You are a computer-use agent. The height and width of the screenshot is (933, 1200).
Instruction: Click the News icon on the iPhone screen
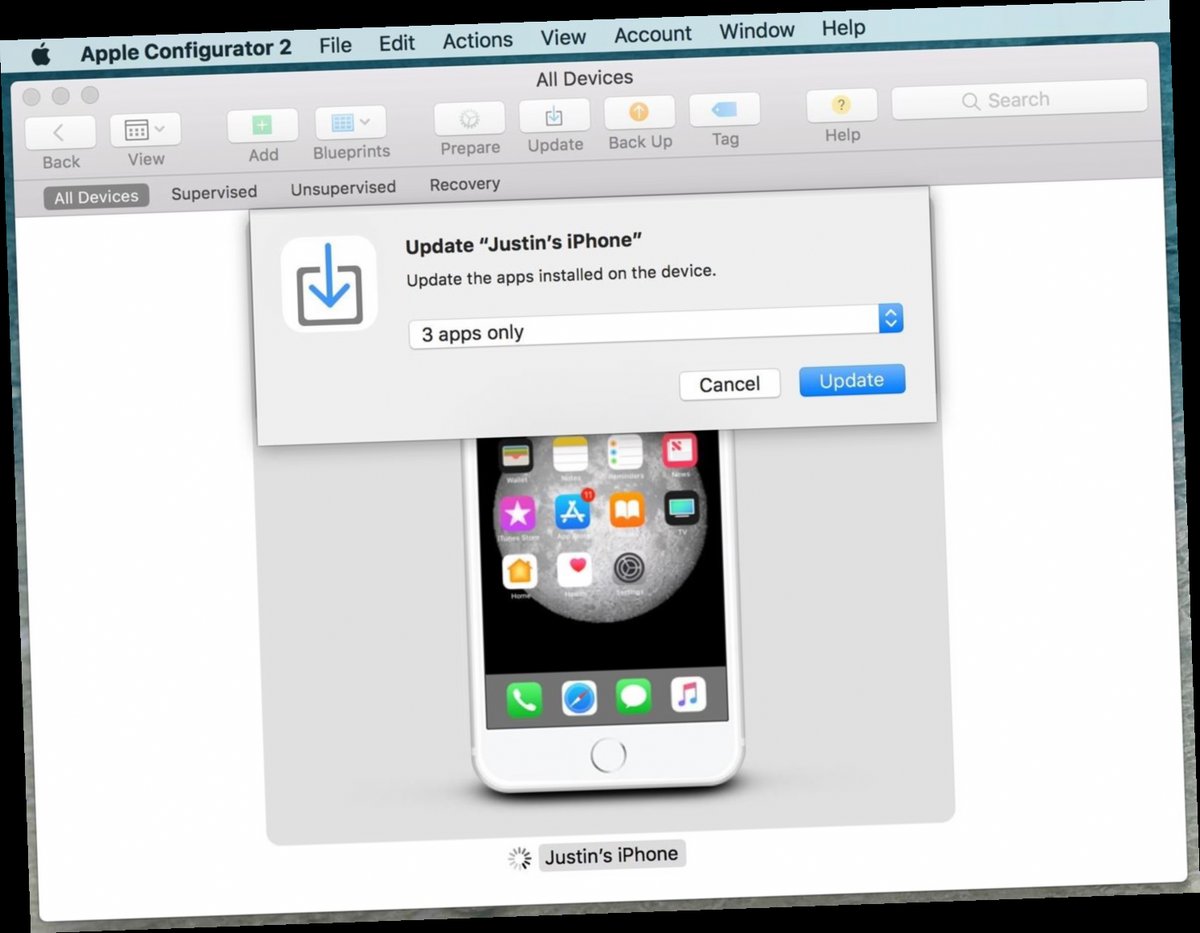click(x=679, y=450)
